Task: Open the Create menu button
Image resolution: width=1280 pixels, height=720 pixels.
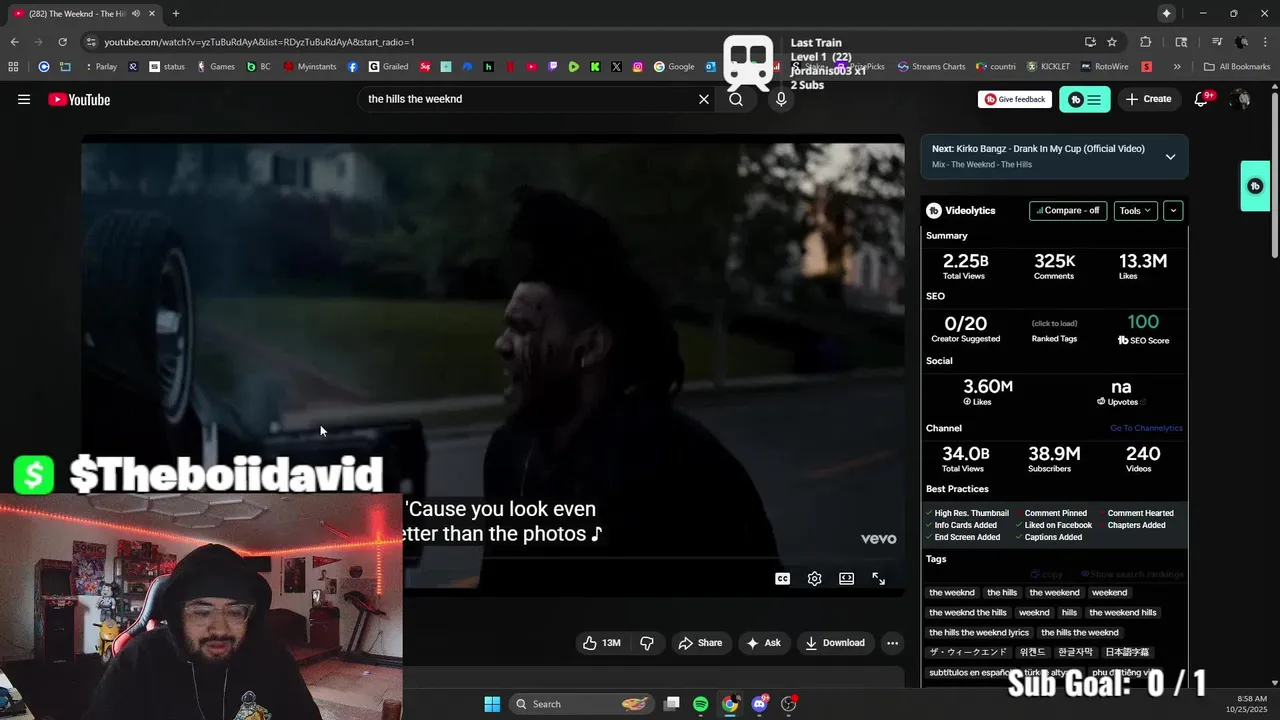Action: pos(1148,99)
